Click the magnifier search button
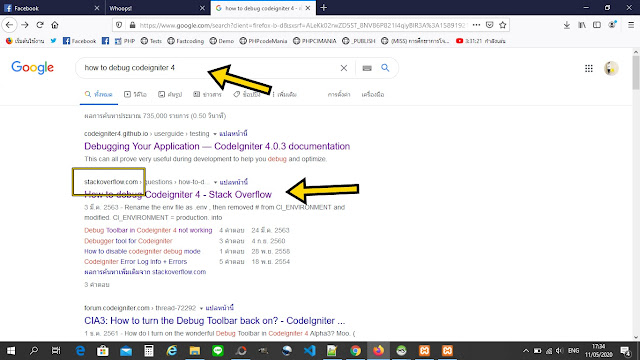The height and width of the screenshot is (360, 640). pos(385,68)
